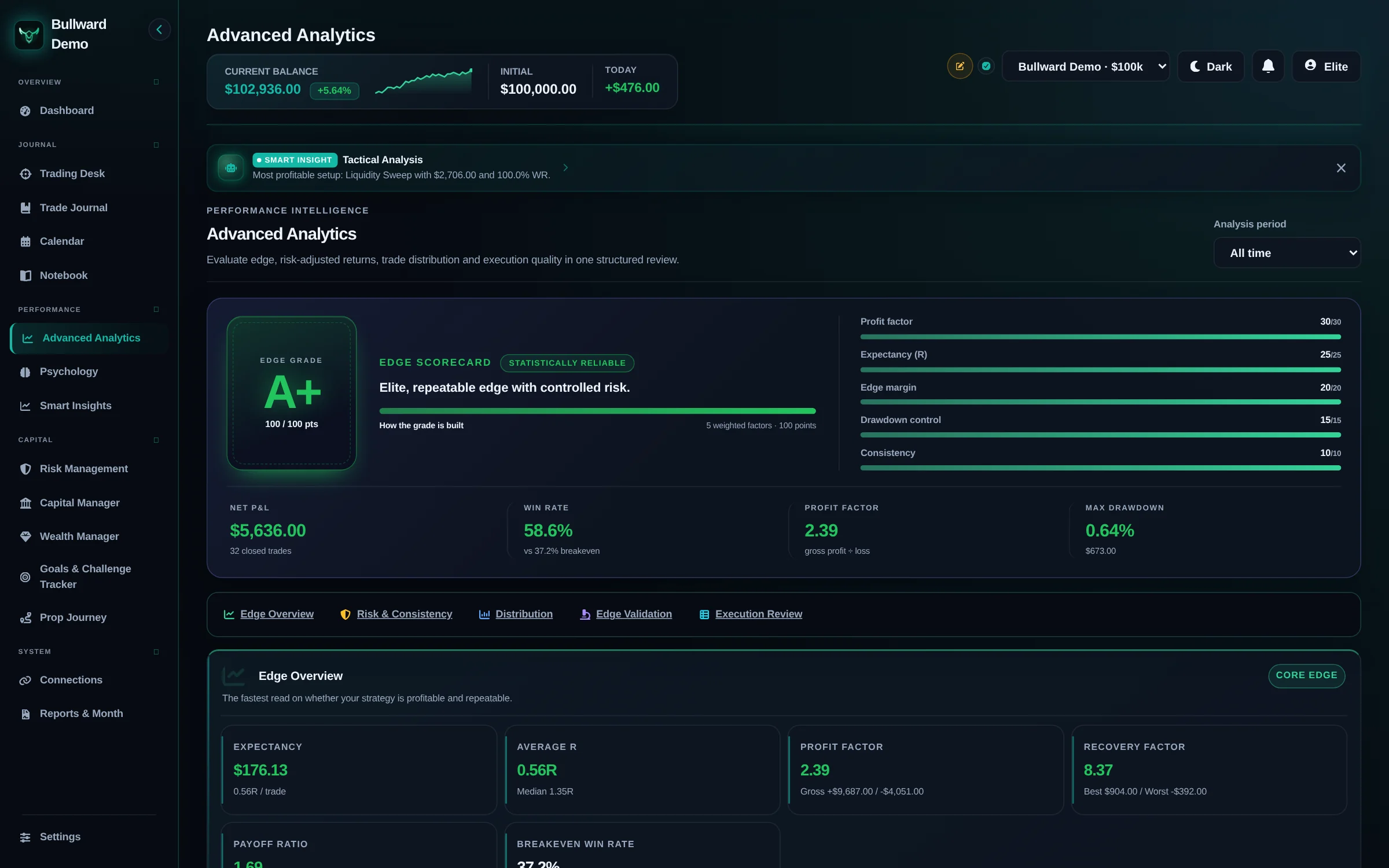
Task: Click the Trade Journal book icon
Action: pos(25,208)
